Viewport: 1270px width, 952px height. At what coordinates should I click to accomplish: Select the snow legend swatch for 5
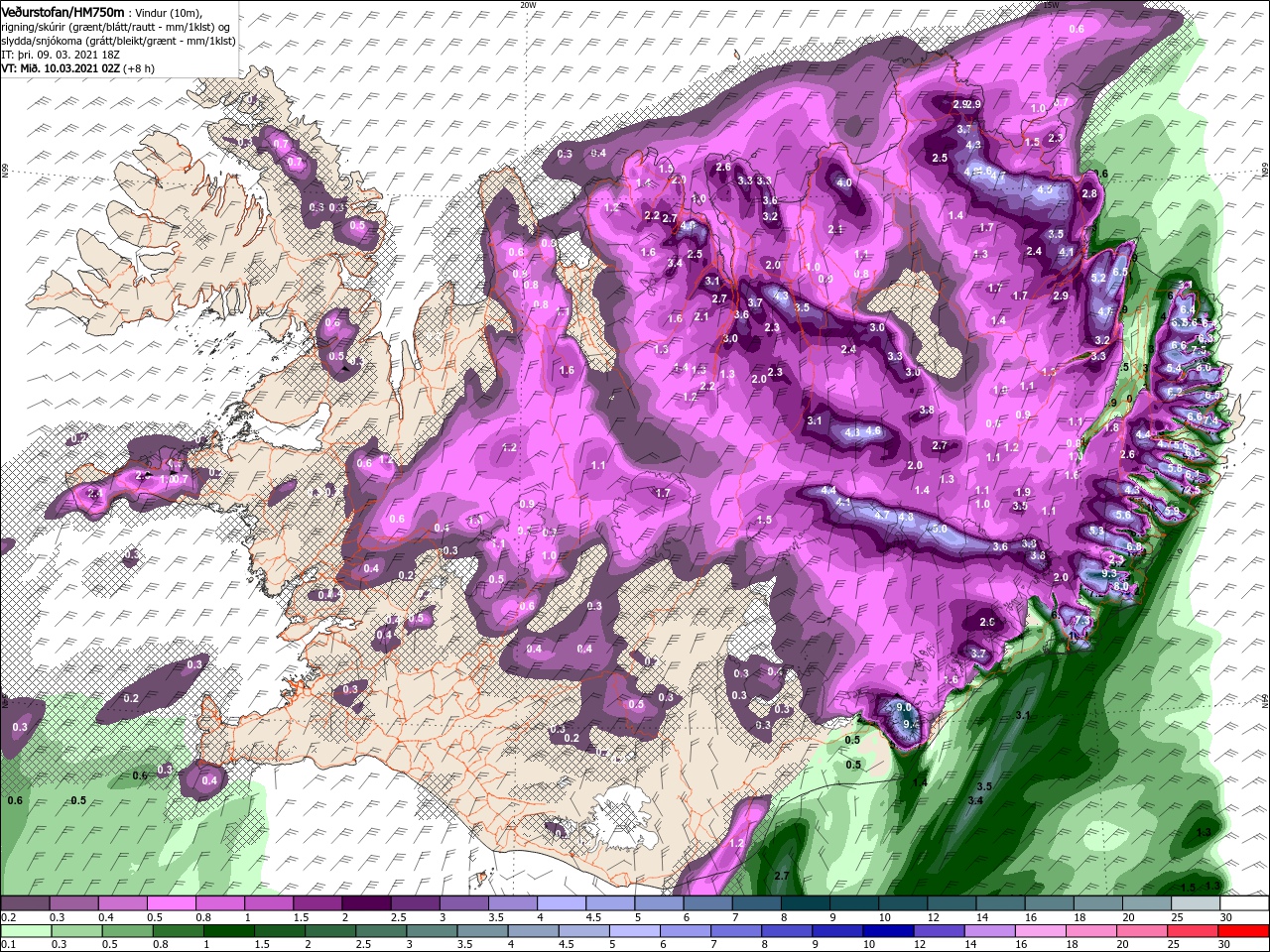pyautogui.click(x=658, y=903)
